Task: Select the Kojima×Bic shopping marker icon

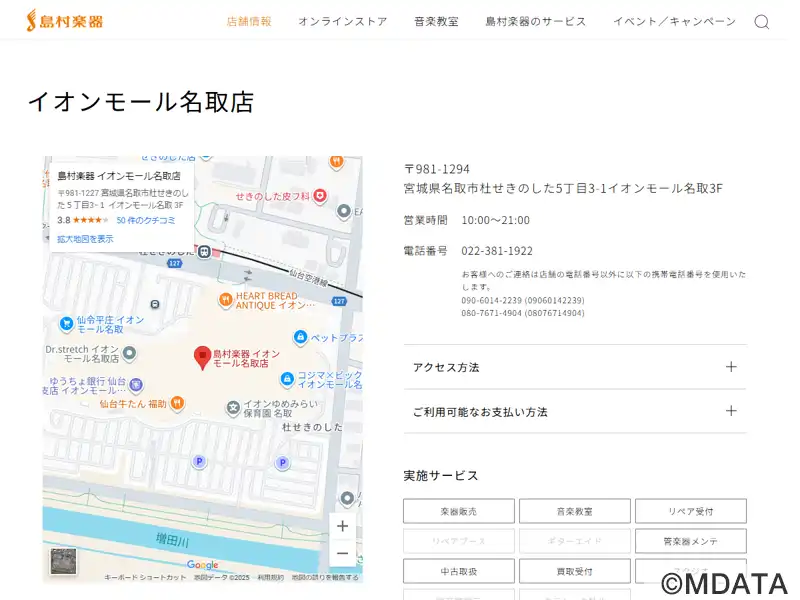Action: point(287,379)
